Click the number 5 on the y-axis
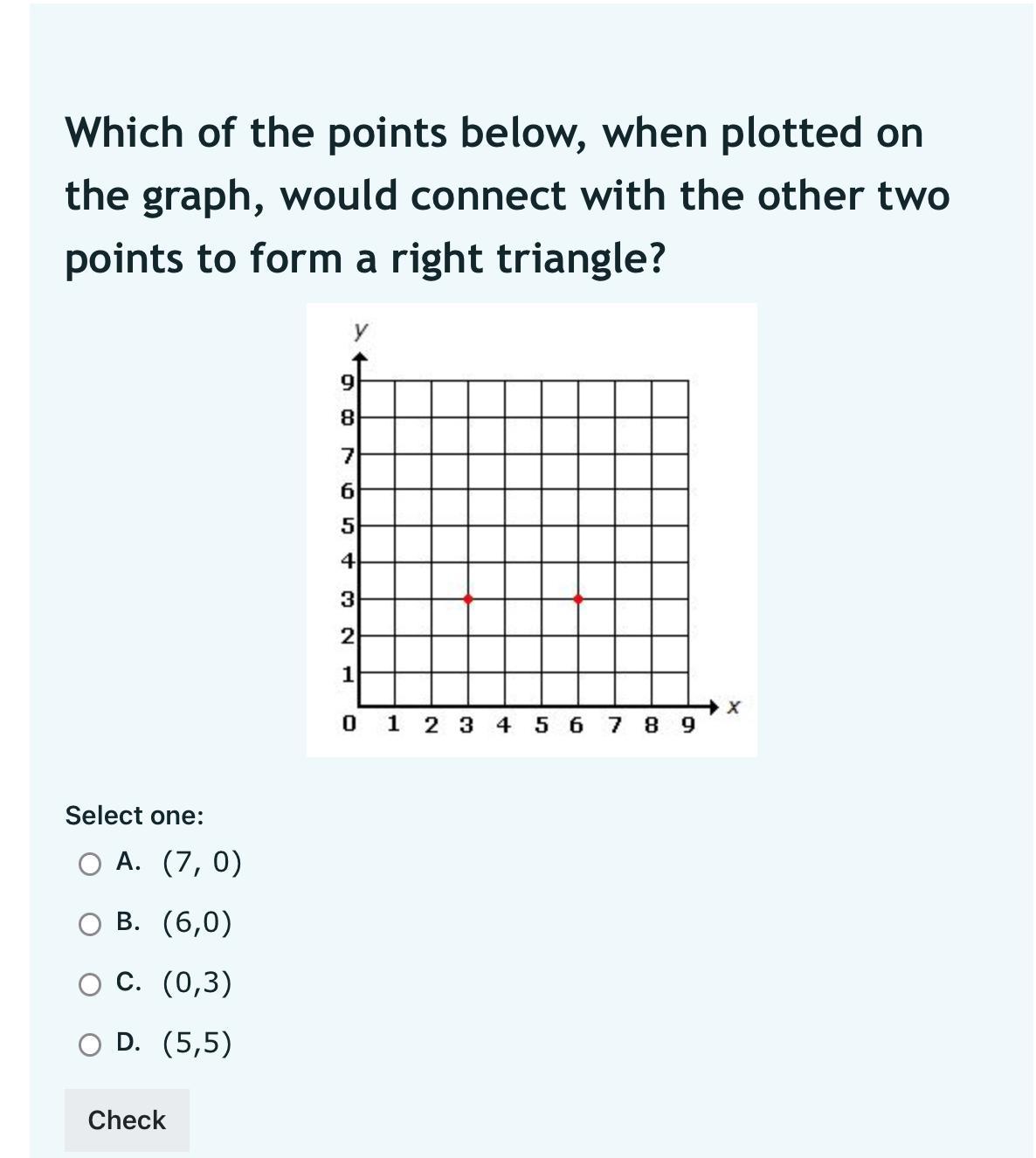This screenshot has width=1036, height=1158. (346, 527)
